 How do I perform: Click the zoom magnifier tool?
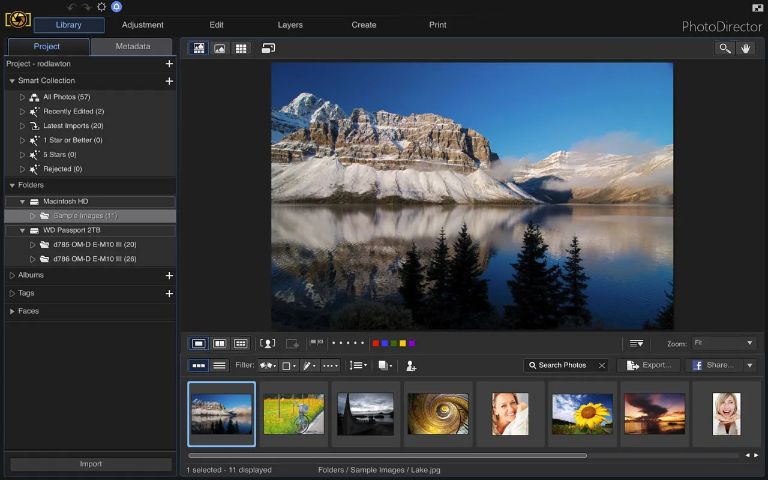(x=724, y=48)
